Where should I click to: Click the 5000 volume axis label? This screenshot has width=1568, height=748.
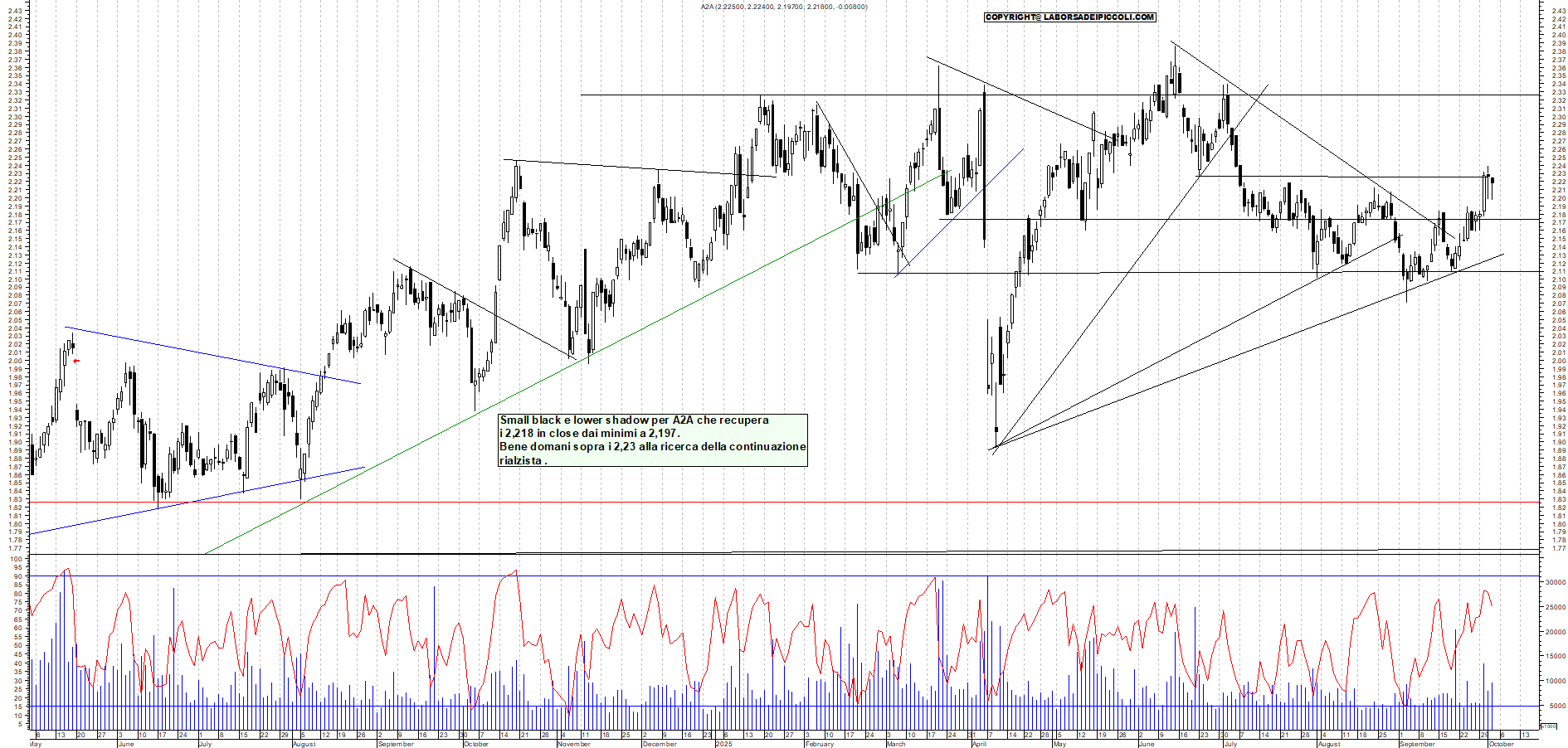click(1556, 706)
